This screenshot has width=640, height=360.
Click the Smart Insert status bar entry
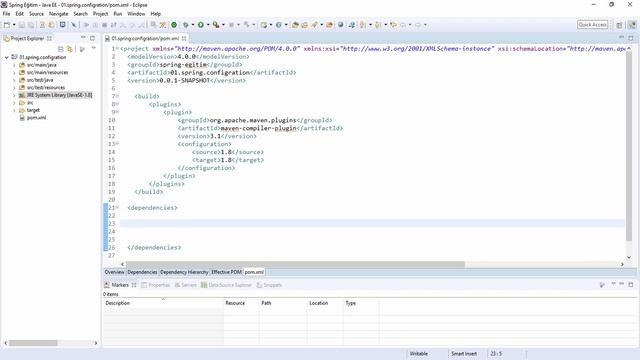pyautogui.click(x=464, y=353)
